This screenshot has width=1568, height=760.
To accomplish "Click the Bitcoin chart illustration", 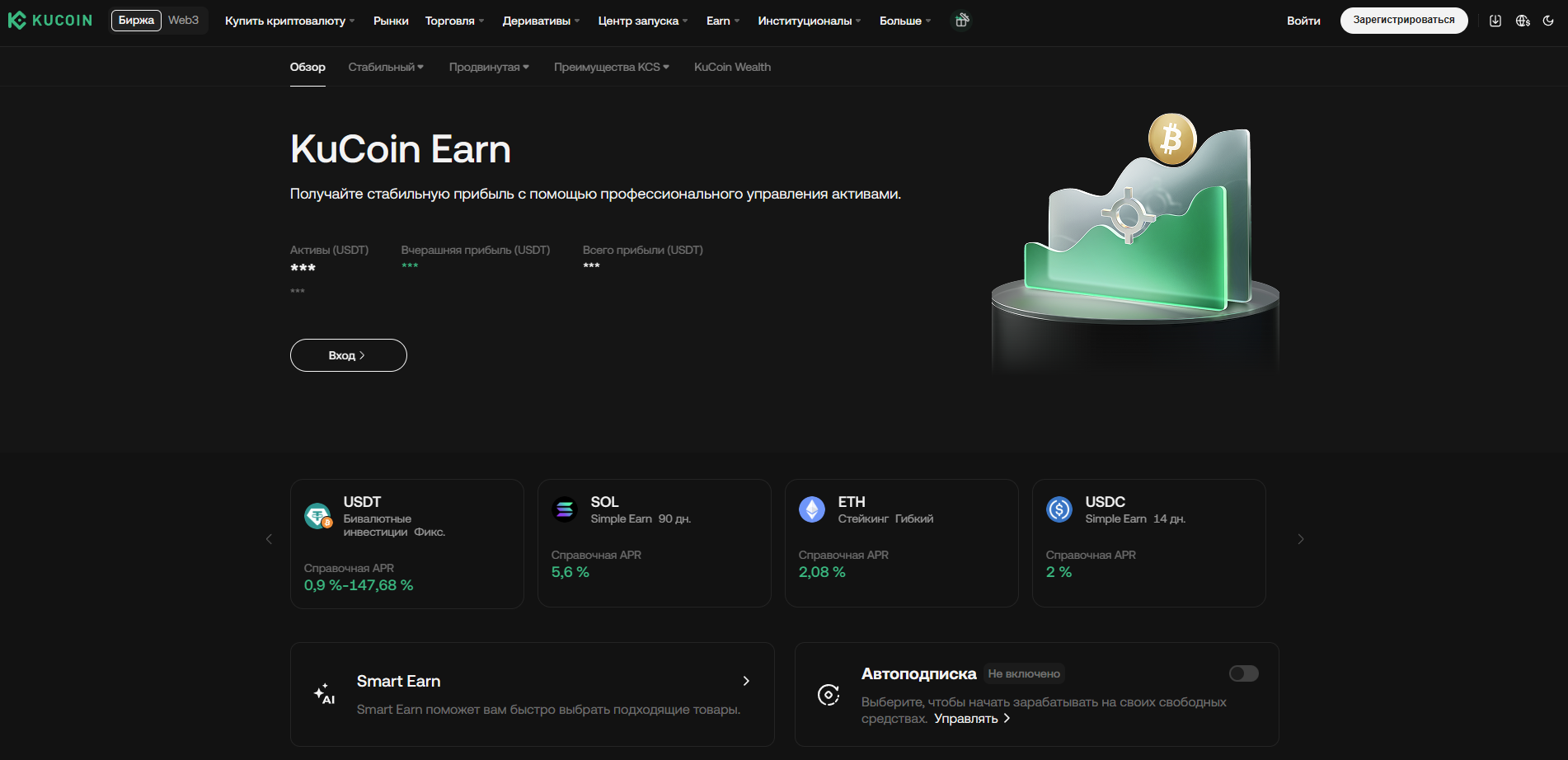I will (1135, 243).
